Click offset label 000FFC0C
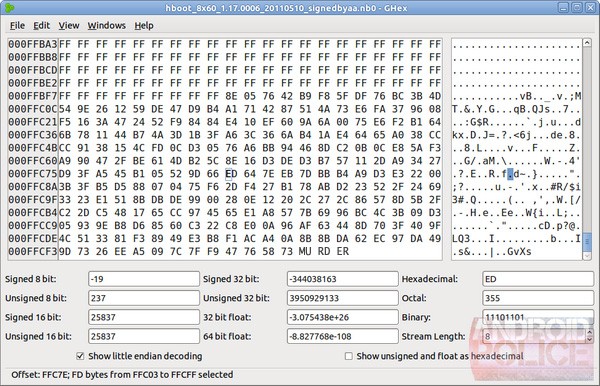Screen dimensions: 600x386 pos(33,109)
